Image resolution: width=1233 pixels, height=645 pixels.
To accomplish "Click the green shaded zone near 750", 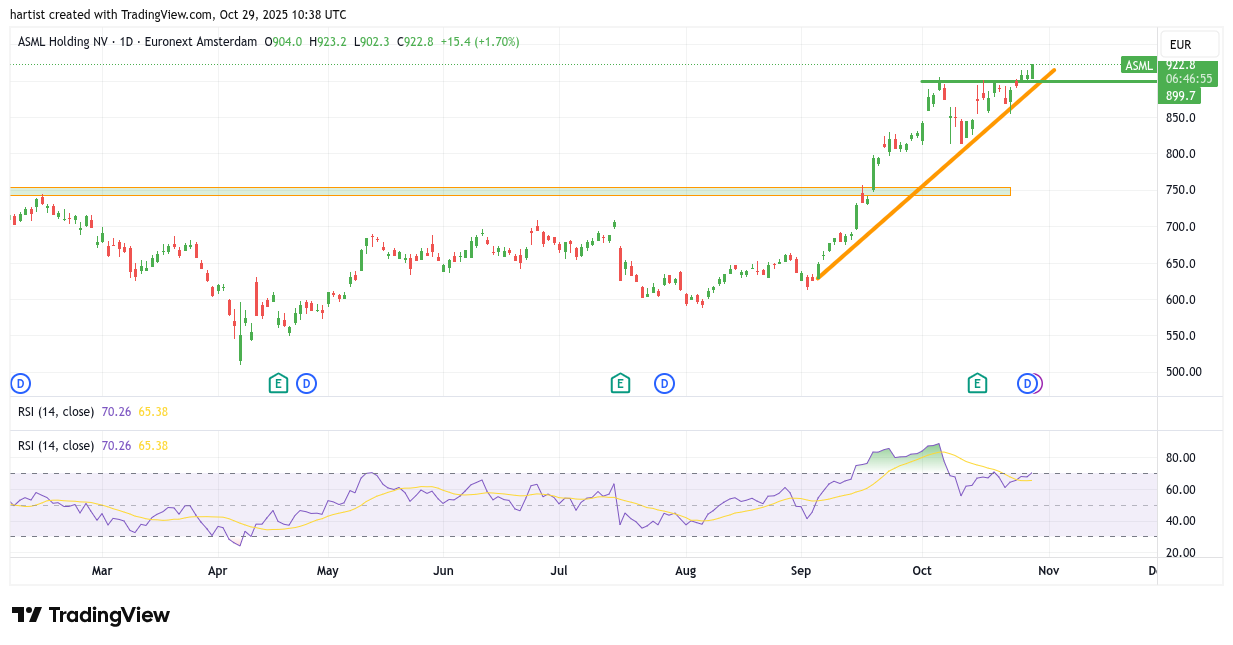I will 500,190.
